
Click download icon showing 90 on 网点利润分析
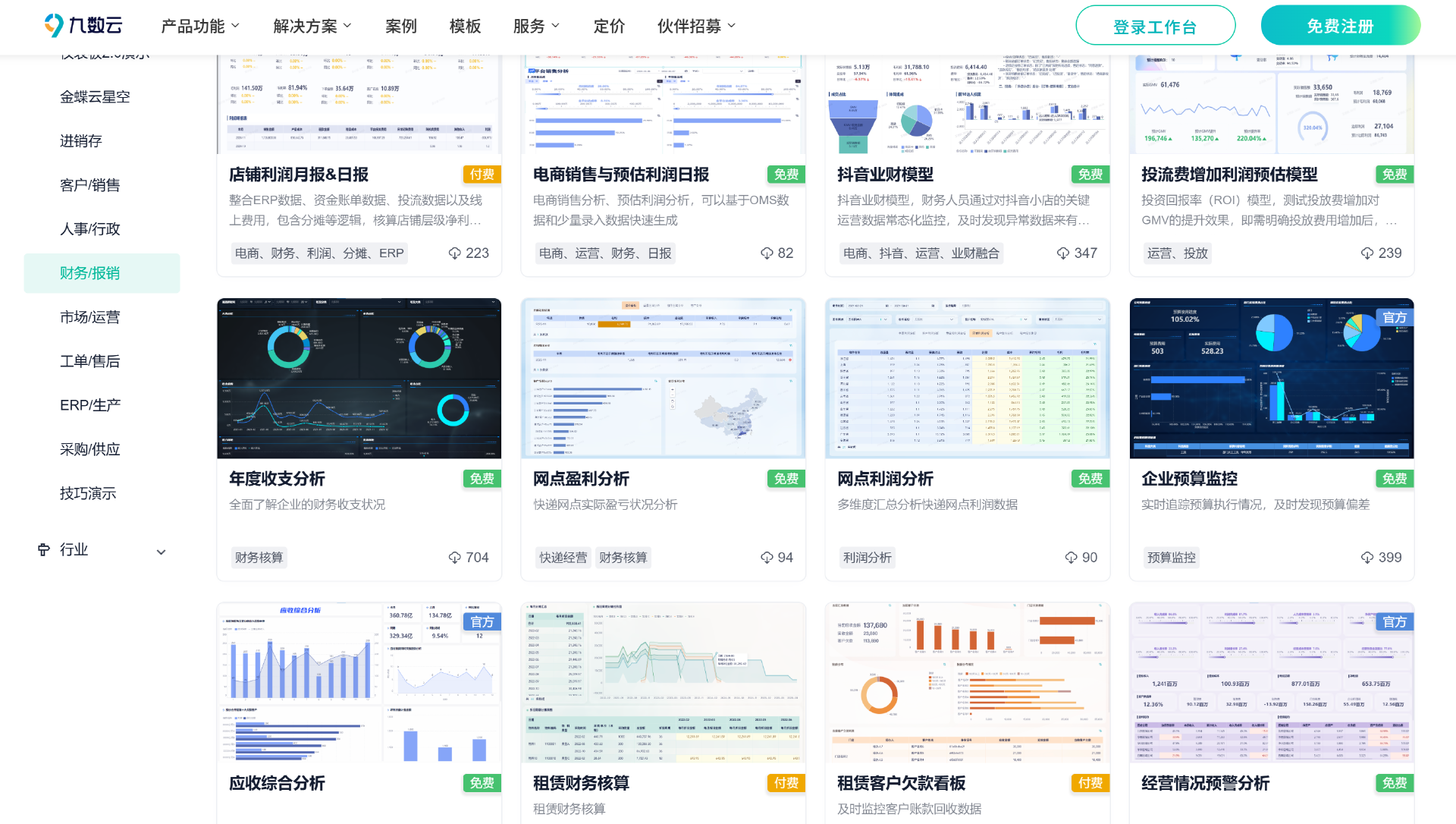pyautogui.click(x=1072, y=557)
